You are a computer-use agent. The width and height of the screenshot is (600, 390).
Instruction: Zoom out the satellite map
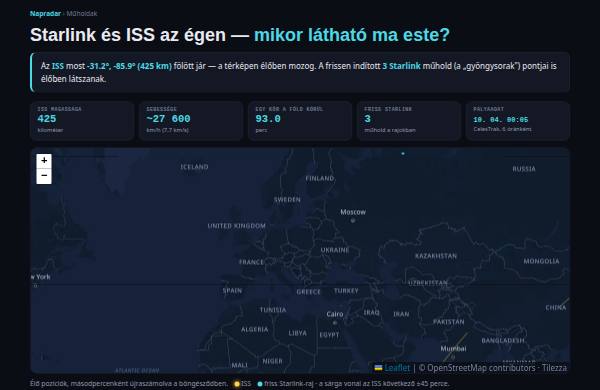44,176
